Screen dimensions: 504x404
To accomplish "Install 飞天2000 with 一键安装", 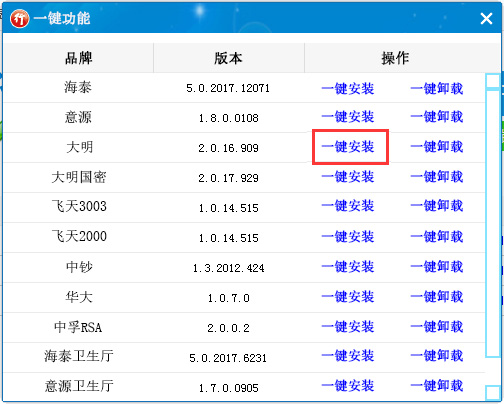I will tap(348, 237).
